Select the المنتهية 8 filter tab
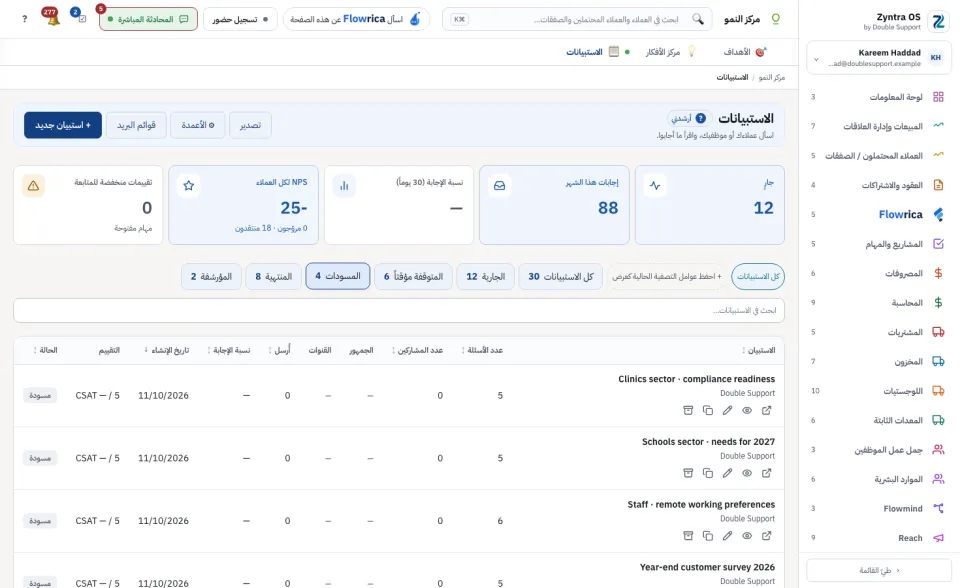This screenshot has width=960, height=588. [x=274, y=277]
